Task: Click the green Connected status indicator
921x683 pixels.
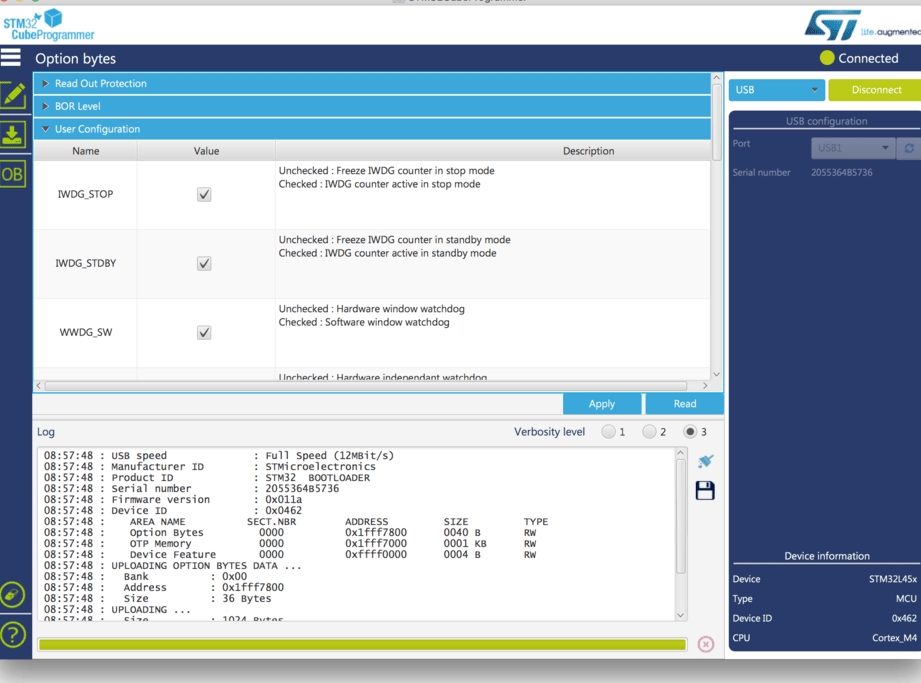Action: 827,58
